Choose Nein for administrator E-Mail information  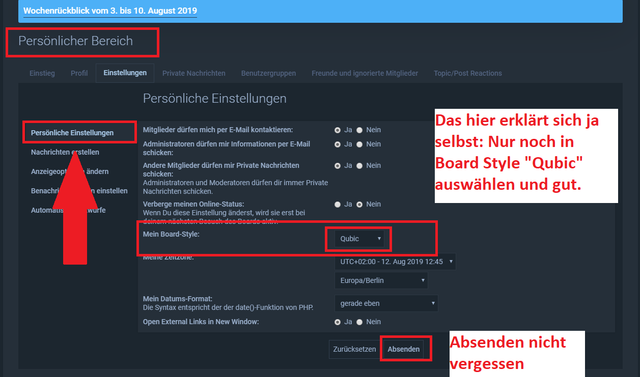pos(359,144)
